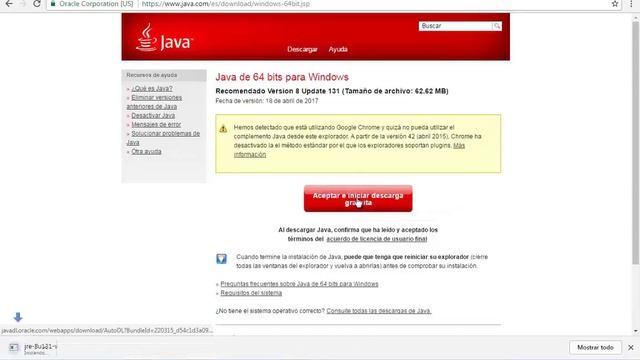Click Oracle Corporation [US] certificate label
Viewport: 640px width, 360px height.
[x=96, y=4]
